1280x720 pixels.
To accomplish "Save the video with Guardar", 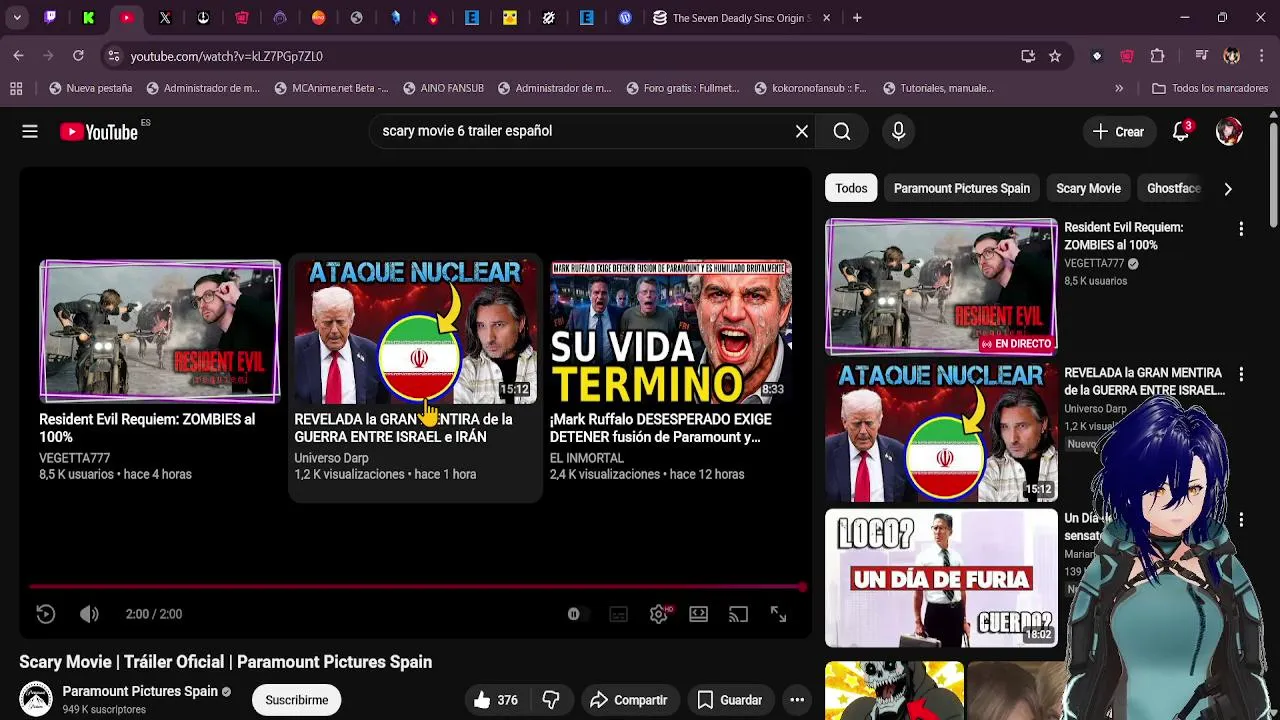I will click(729, 700).
